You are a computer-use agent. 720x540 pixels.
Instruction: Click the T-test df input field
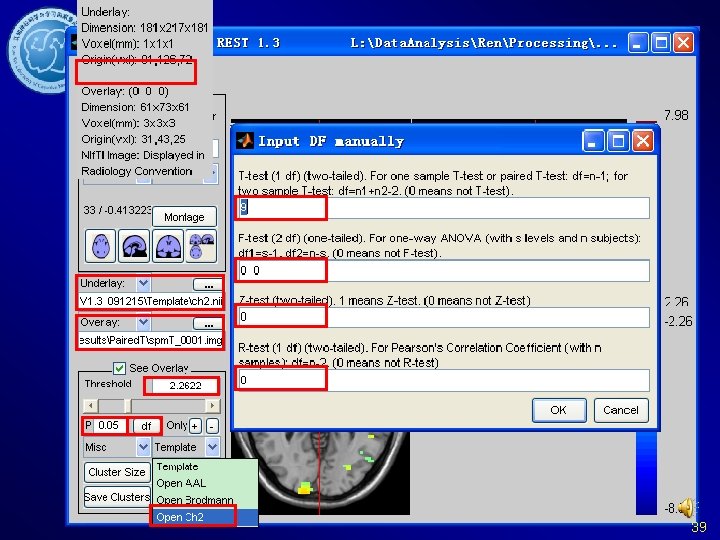pos(444,208)
